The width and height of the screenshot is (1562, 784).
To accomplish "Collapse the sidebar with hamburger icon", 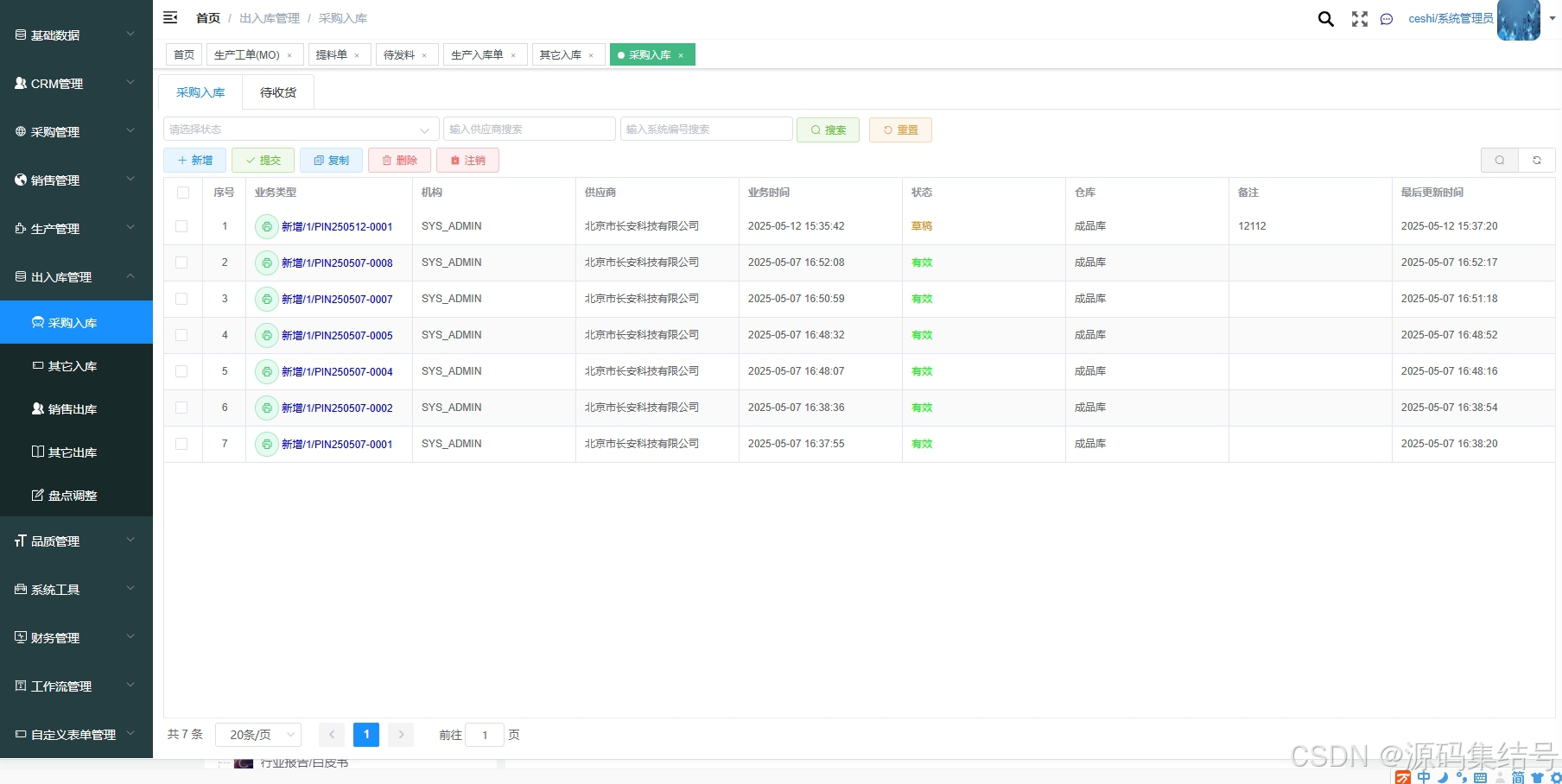I will (170, 17).
